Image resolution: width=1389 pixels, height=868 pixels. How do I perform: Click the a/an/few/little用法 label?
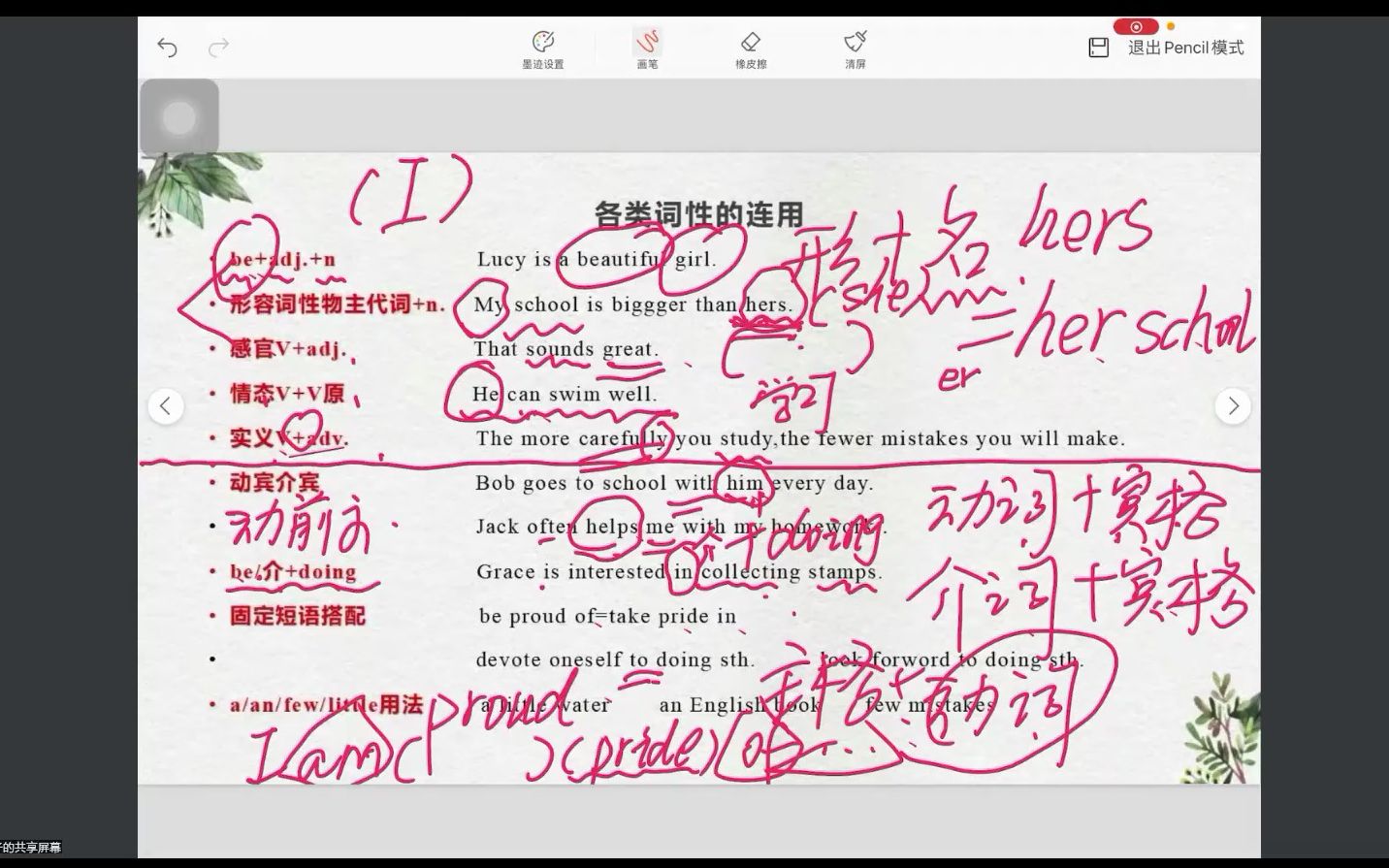326,704
